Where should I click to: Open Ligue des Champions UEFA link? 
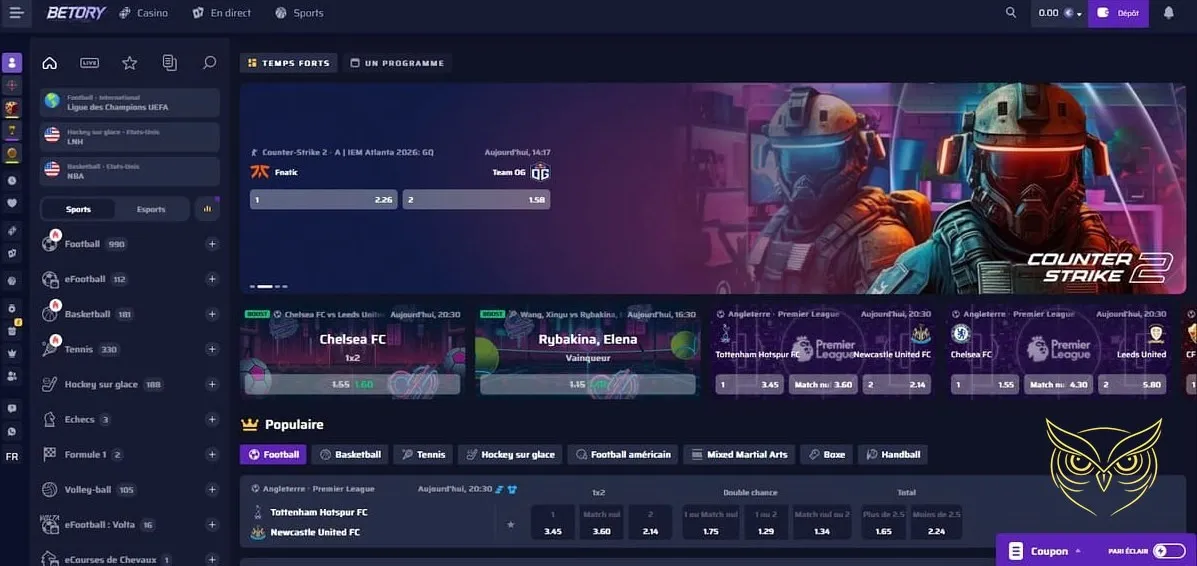point(130,102)
